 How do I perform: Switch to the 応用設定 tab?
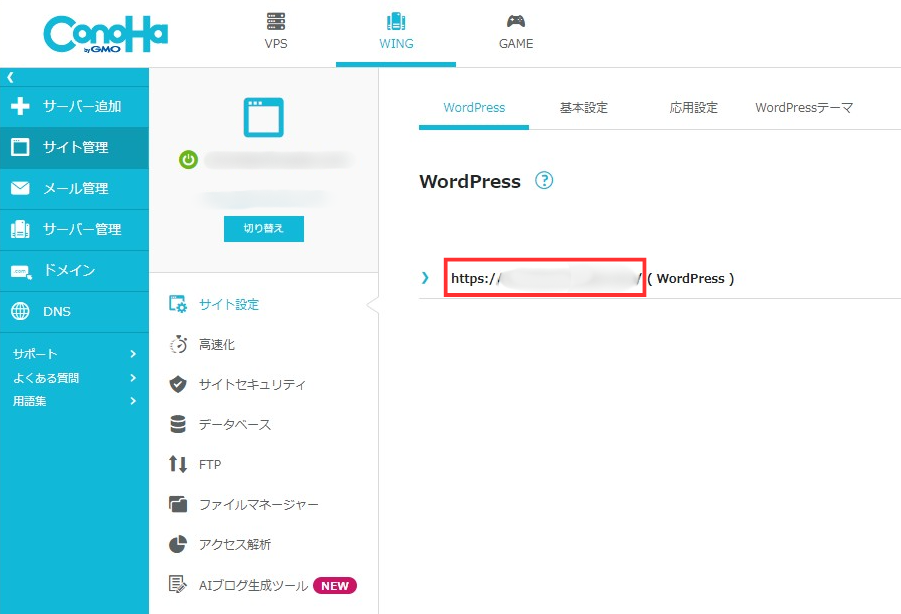[694, 107]
